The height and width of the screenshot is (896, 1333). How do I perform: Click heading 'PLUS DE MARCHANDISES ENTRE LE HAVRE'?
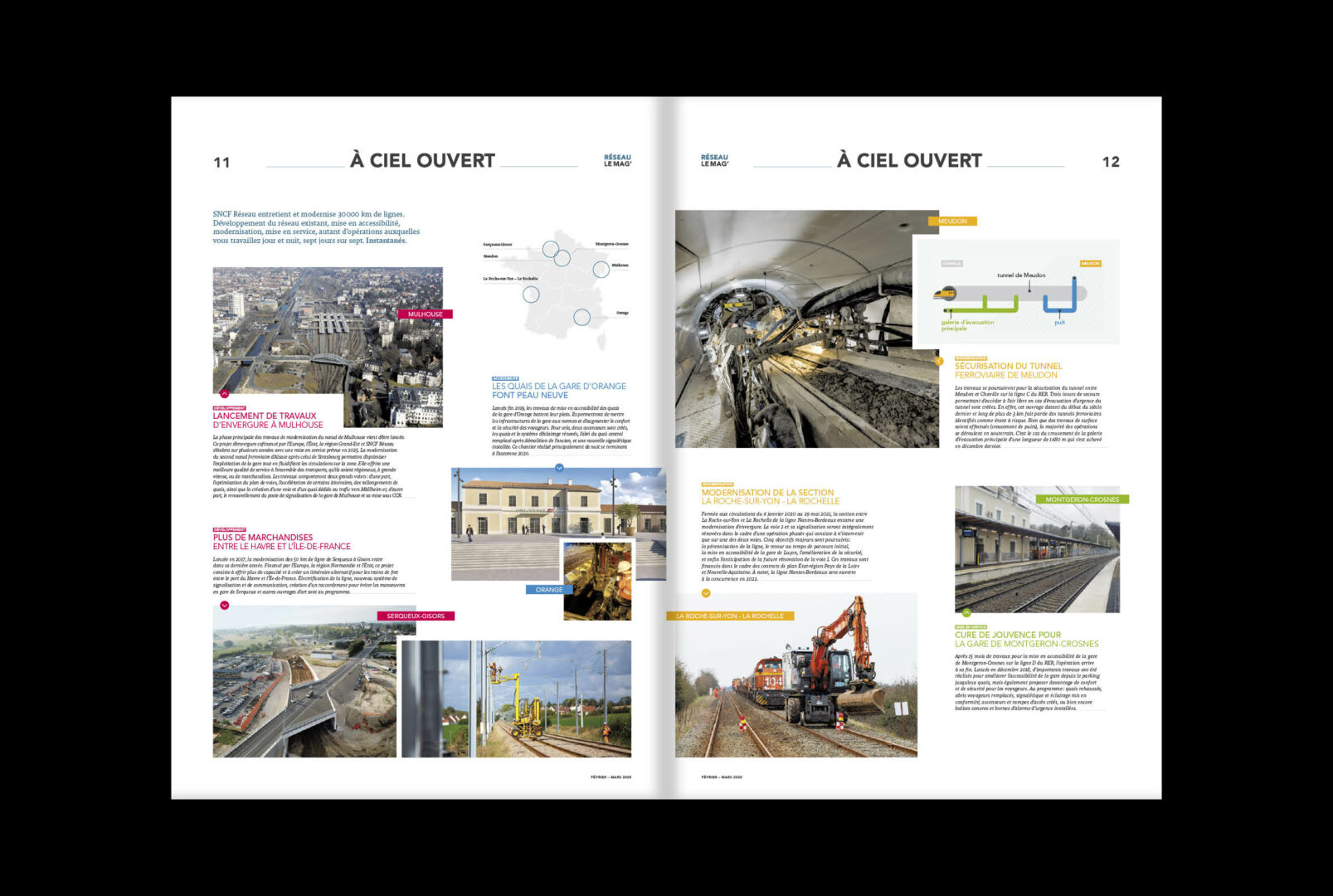tap(282, 542)
